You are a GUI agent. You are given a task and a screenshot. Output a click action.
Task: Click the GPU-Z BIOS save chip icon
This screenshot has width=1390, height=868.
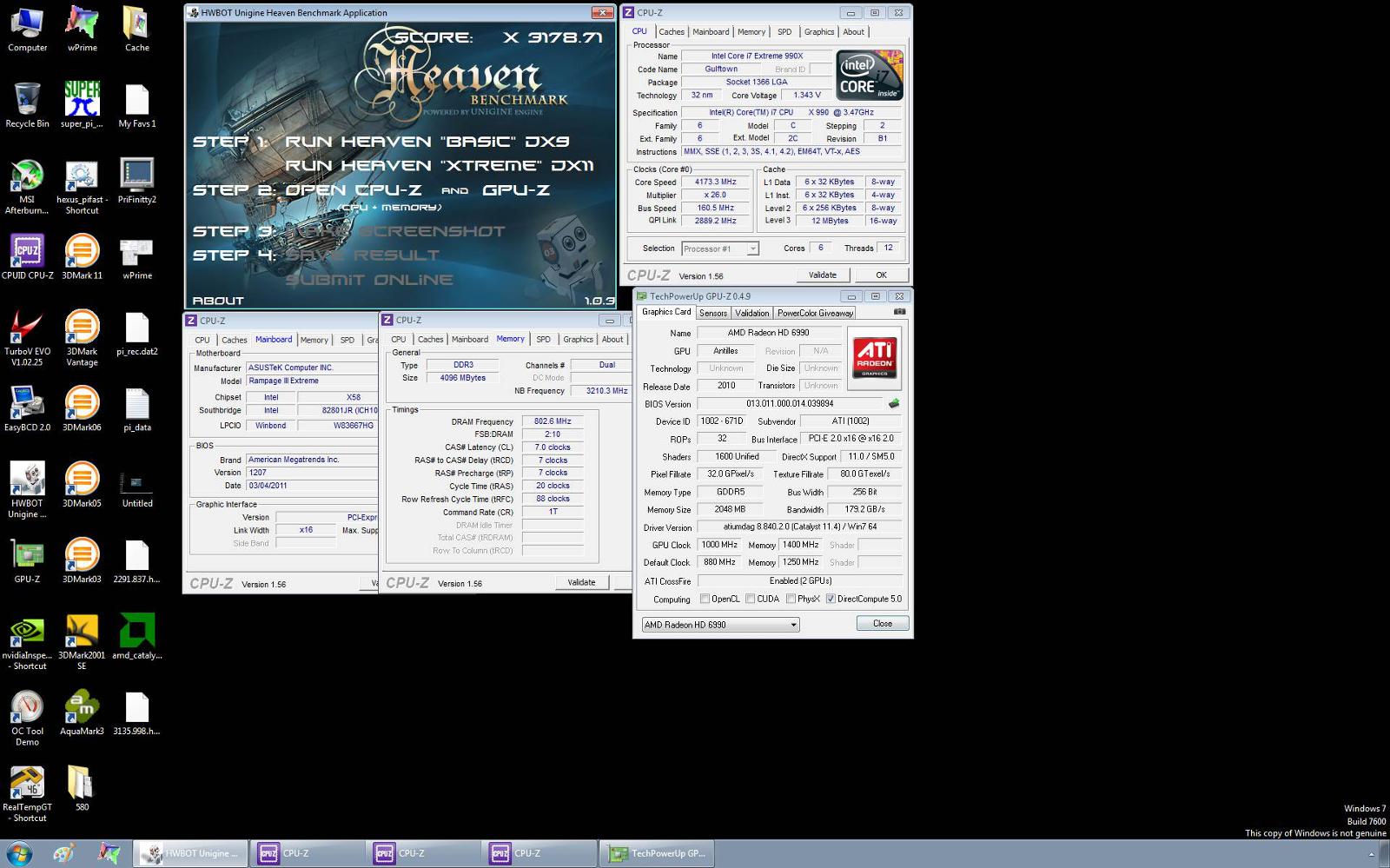tap(893, 403)
